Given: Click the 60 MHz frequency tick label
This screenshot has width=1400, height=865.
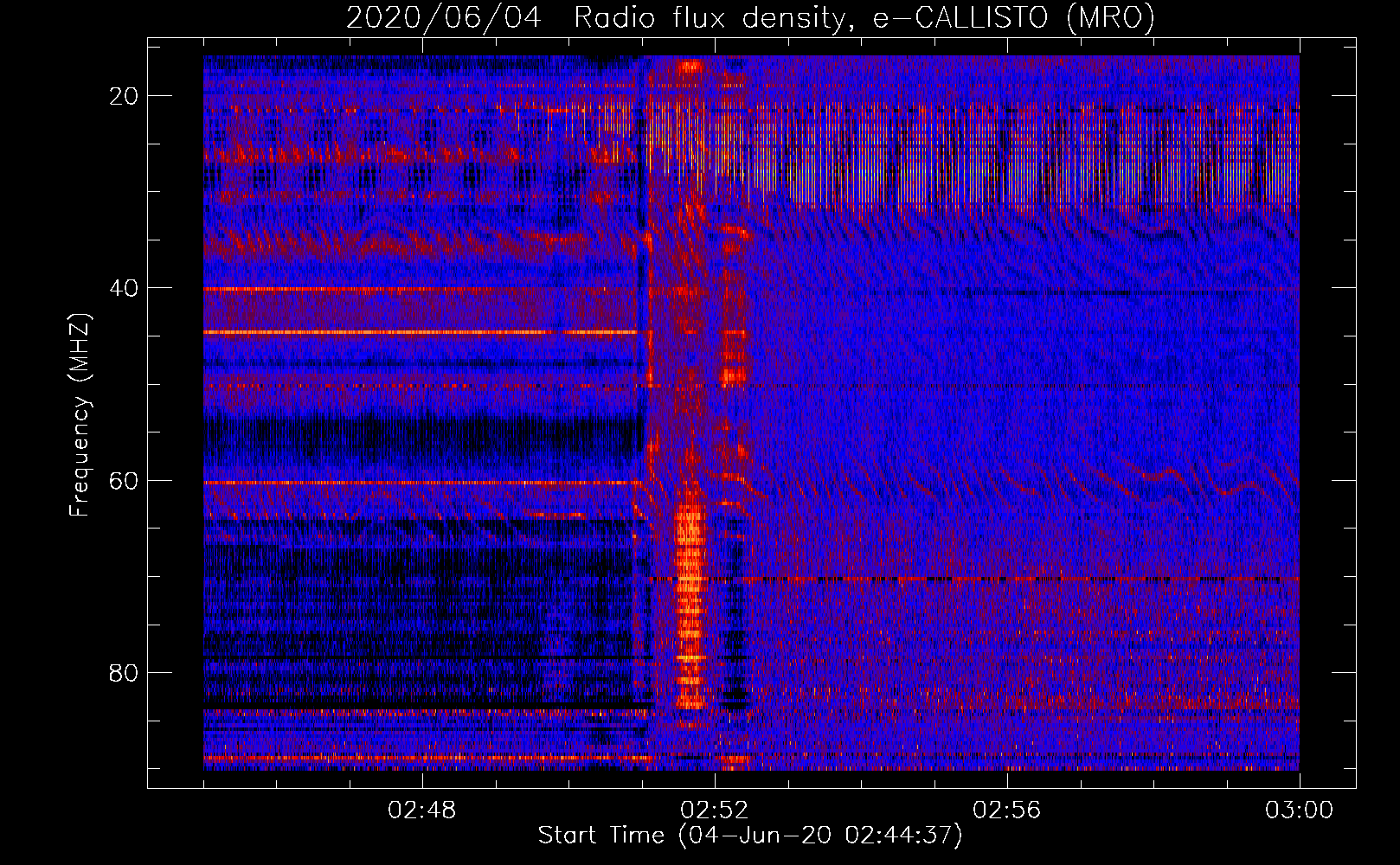Looking at the screenshot, I should click(124, 480).
